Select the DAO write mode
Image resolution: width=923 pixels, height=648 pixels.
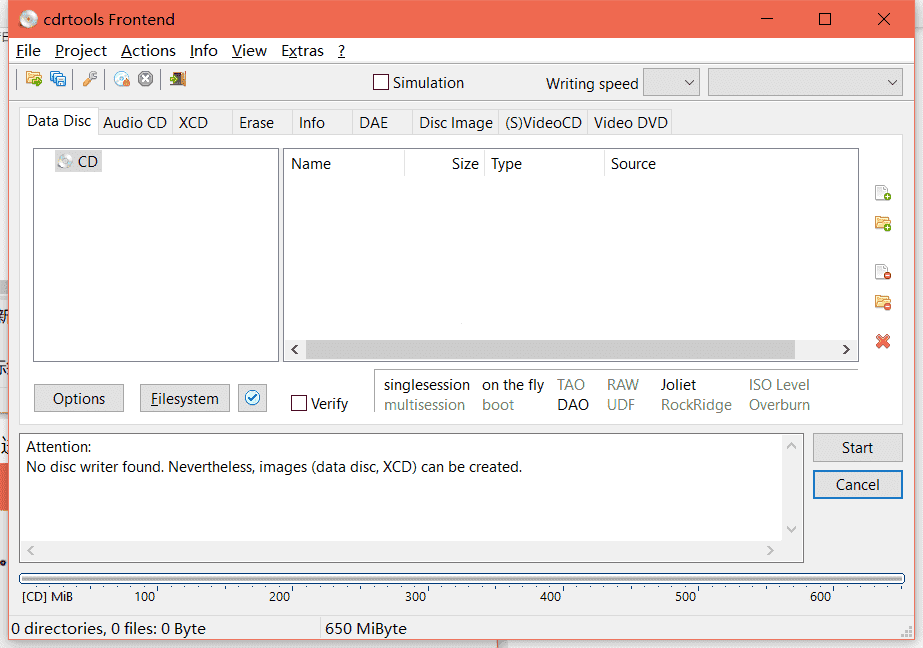[x=573, y=405]
